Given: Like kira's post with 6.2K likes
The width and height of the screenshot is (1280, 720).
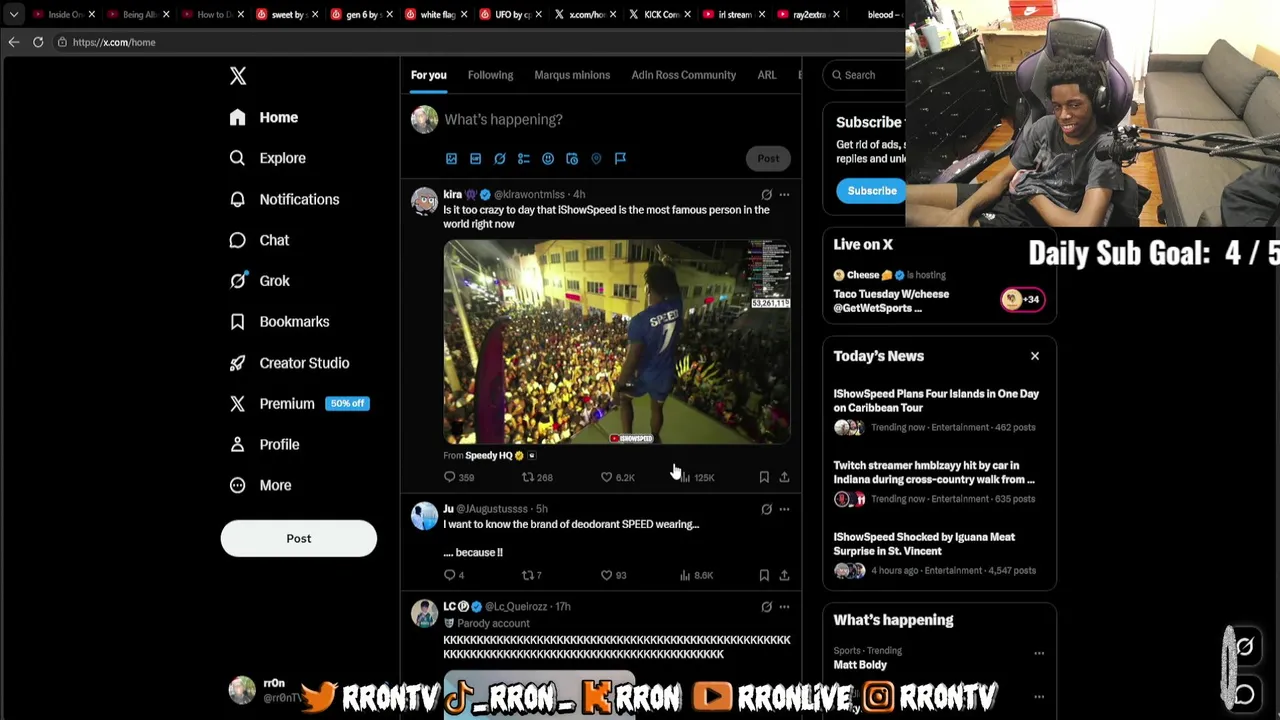Looking at the screenshot, I should (x=617, y=478).
